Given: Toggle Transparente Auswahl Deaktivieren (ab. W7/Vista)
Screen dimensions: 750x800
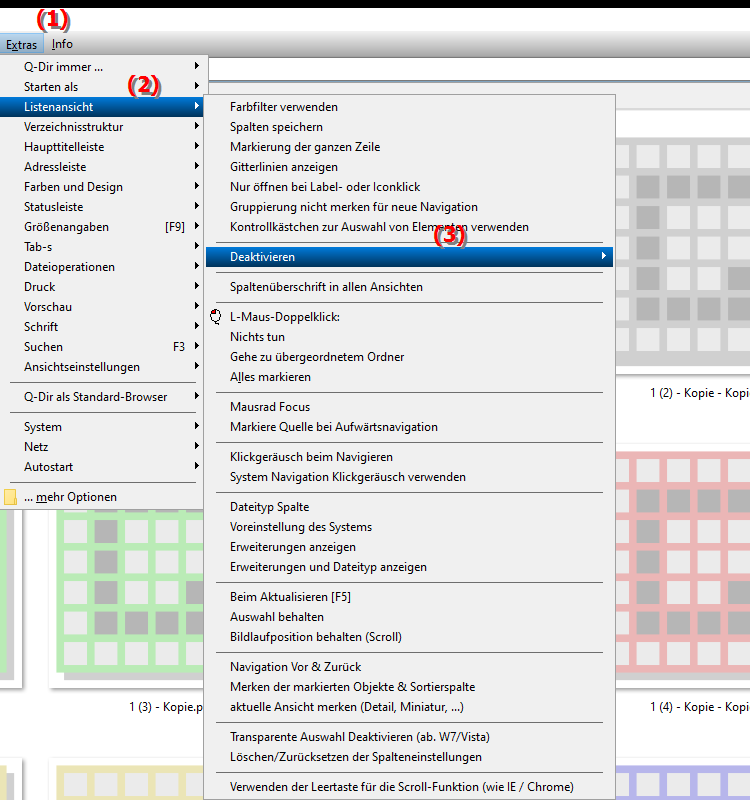Looking at the screenshot, I should coord(409,737).
